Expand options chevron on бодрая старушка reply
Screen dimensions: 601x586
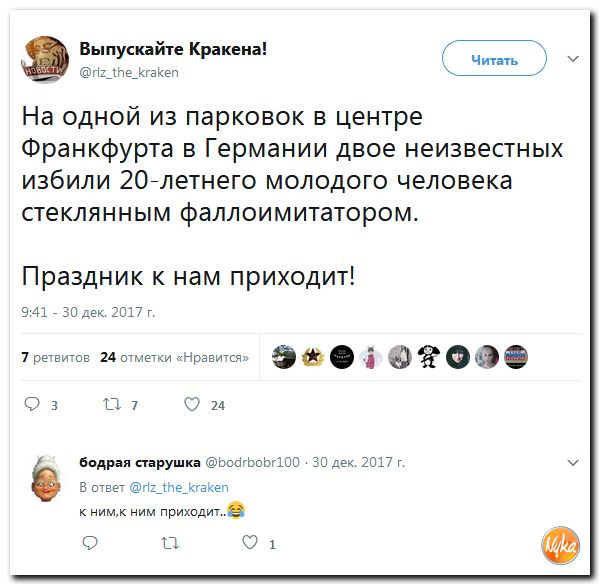[573, 463]
